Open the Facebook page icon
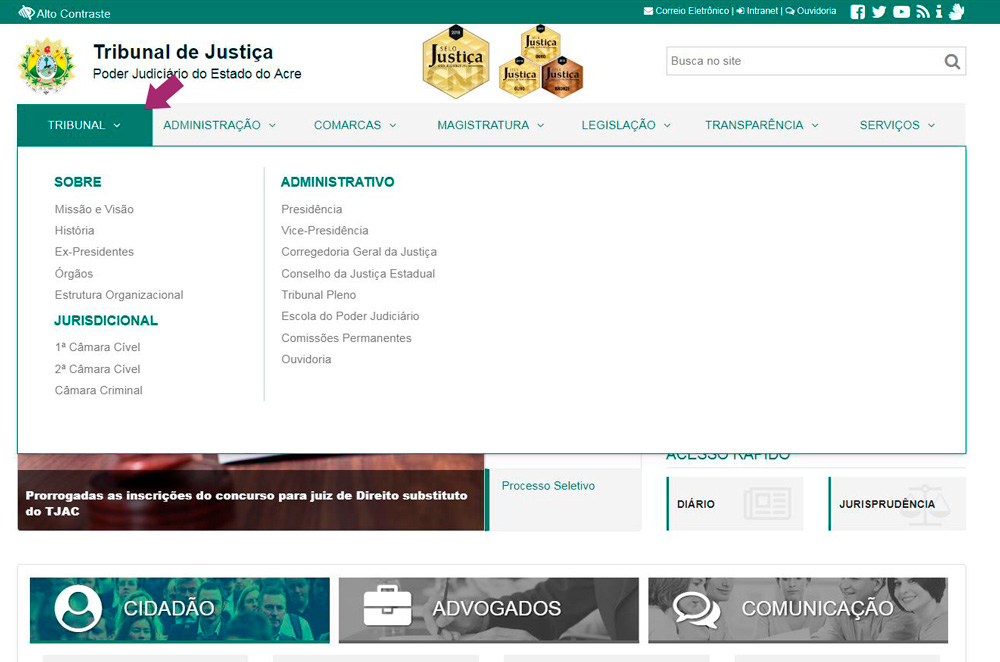Viewport: 1000px width, 662px height. [x=857, y=12]
